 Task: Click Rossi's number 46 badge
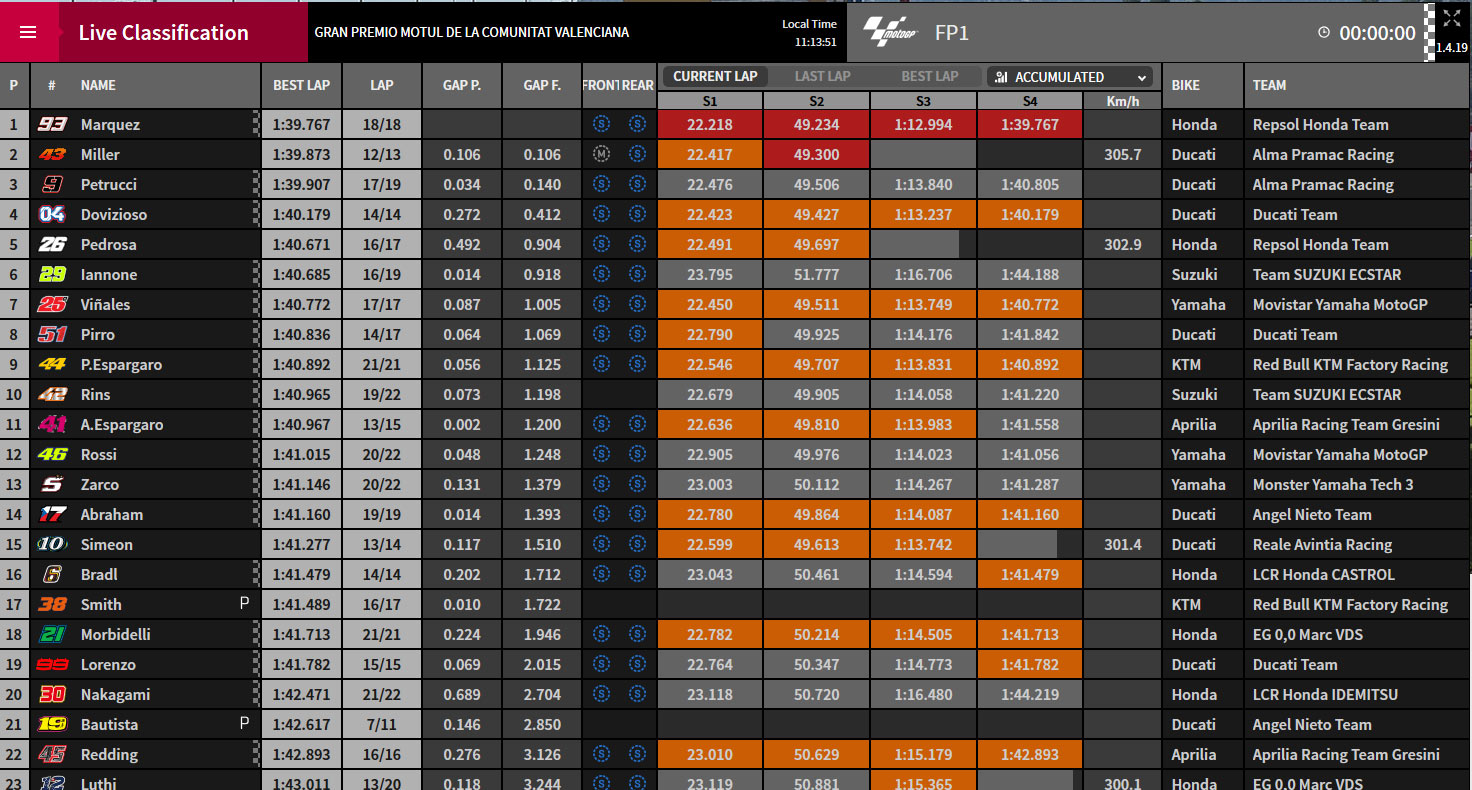[x=52, y=454]
